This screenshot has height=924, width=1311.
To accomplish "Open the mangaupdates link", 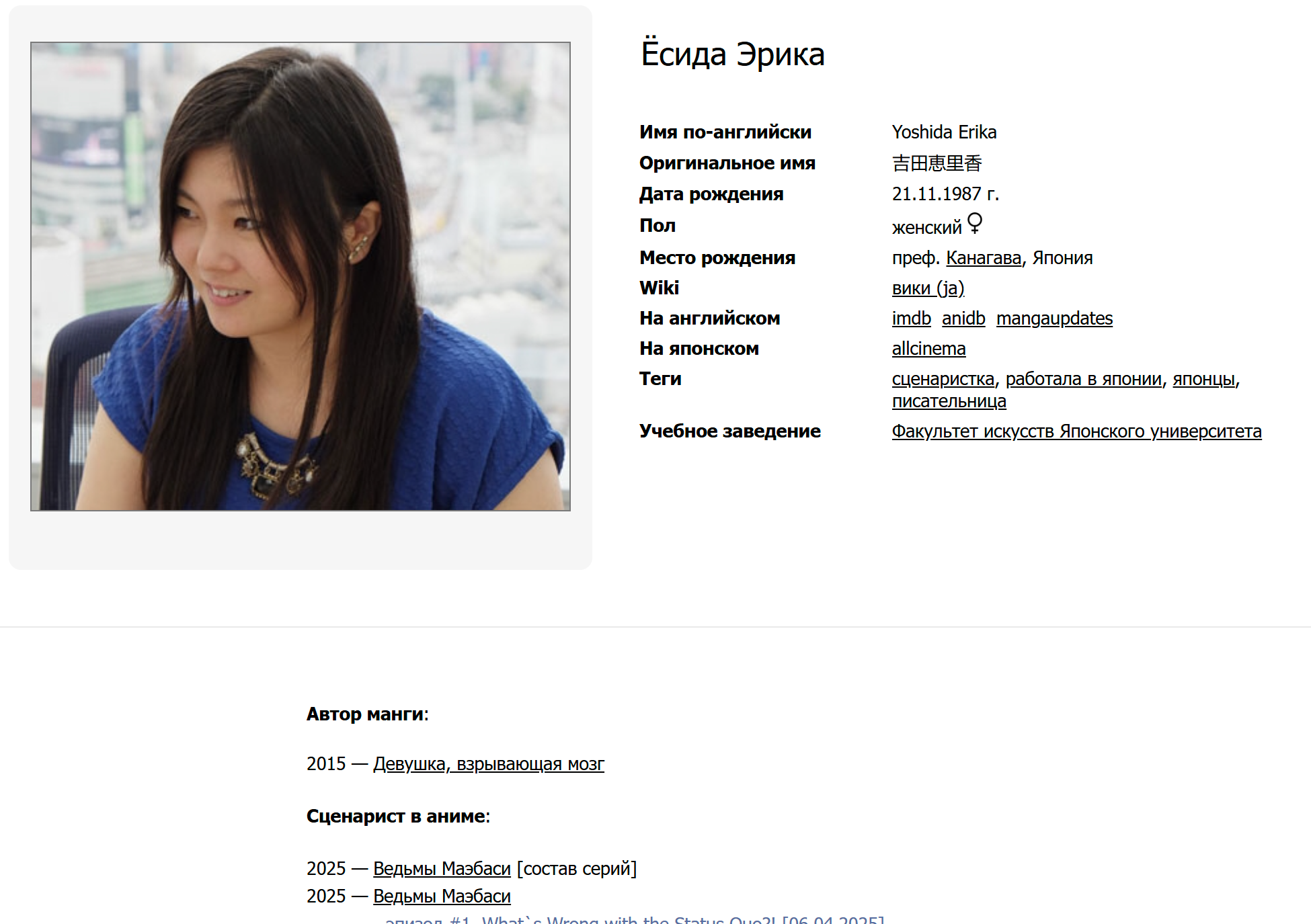I will [x=1054, y=319].
